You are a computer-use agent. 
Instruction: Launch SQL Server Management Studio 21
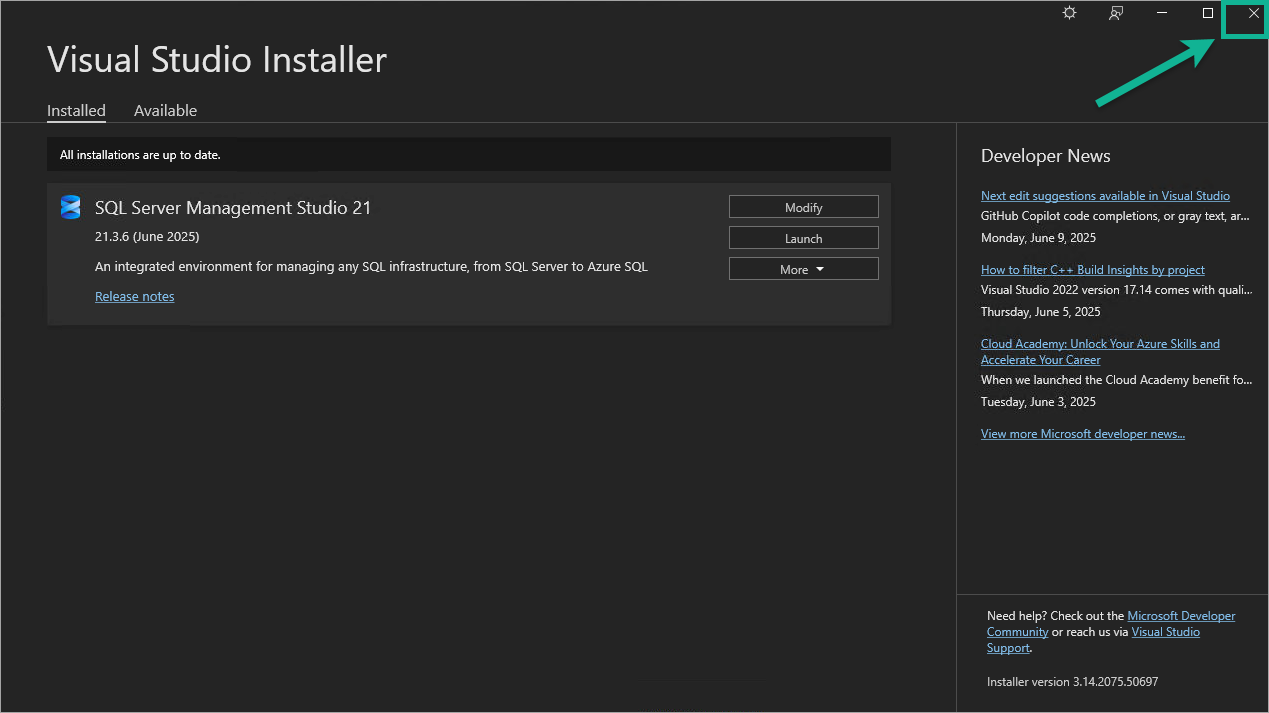(804, 238)
